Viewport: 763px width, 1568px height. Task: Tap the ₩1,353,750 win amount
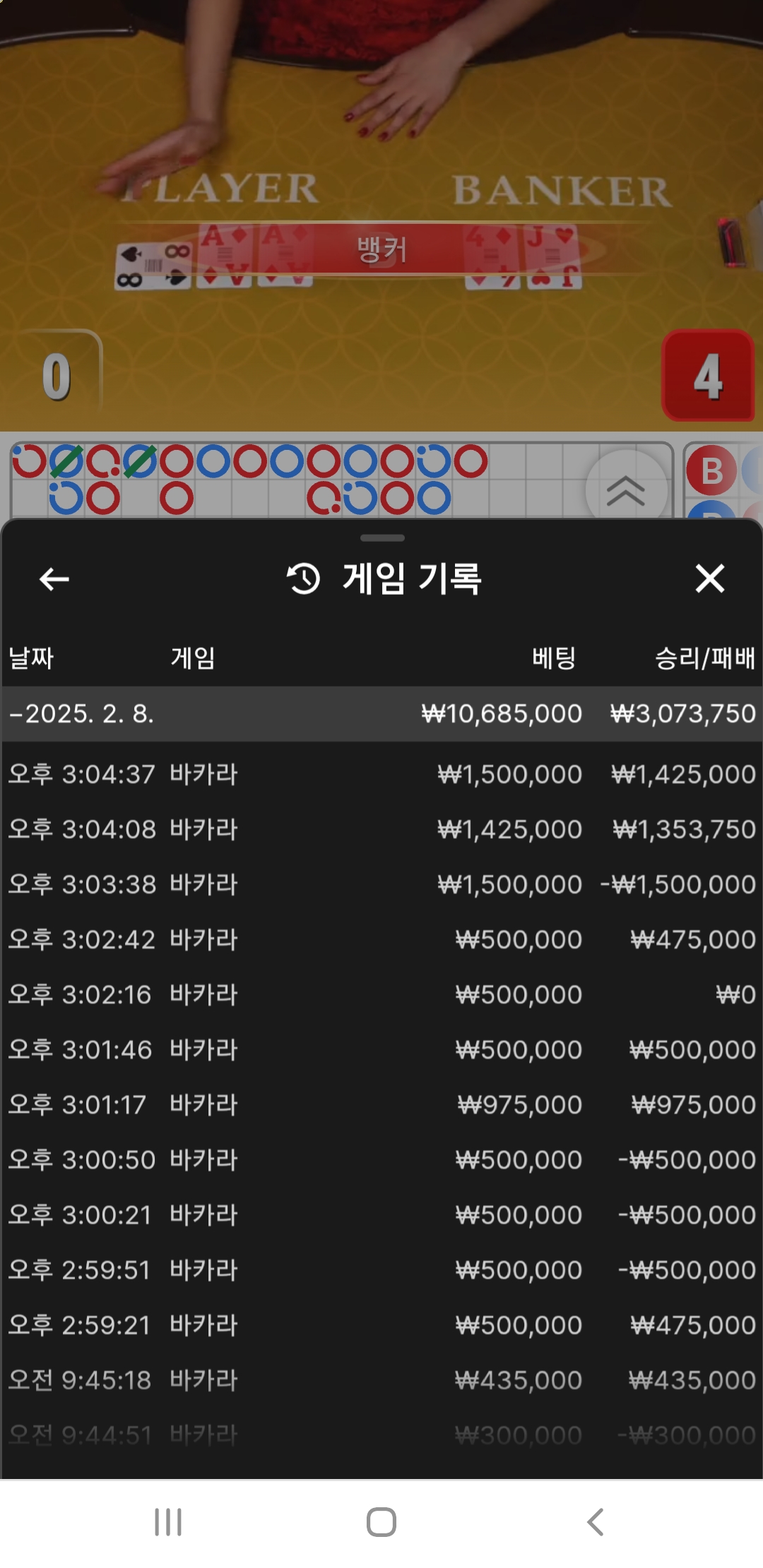click(x=685, y=829)
